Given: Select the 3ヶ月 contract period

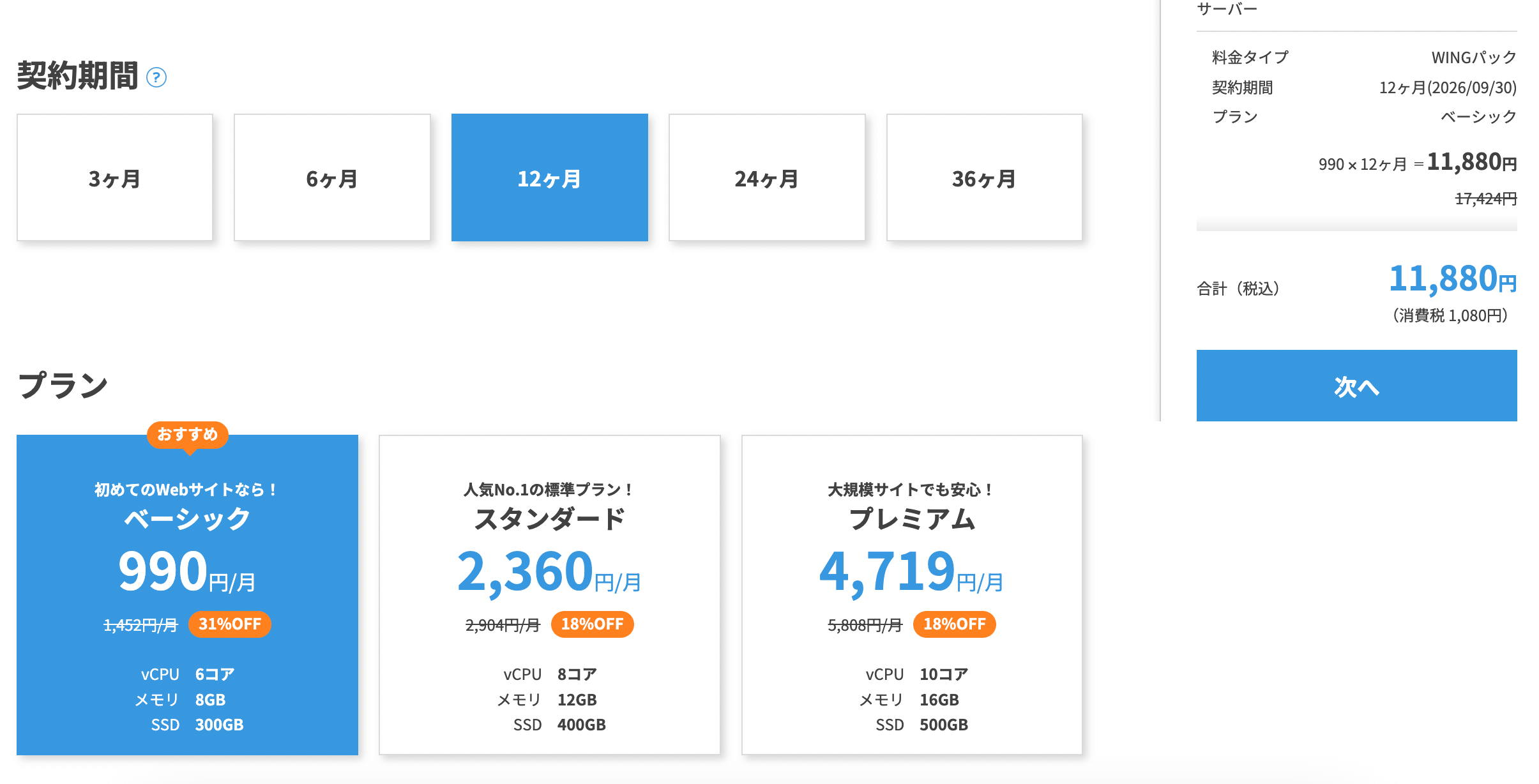Looking at the screenshot, I should pyautogui.click(x=115, y=177).
